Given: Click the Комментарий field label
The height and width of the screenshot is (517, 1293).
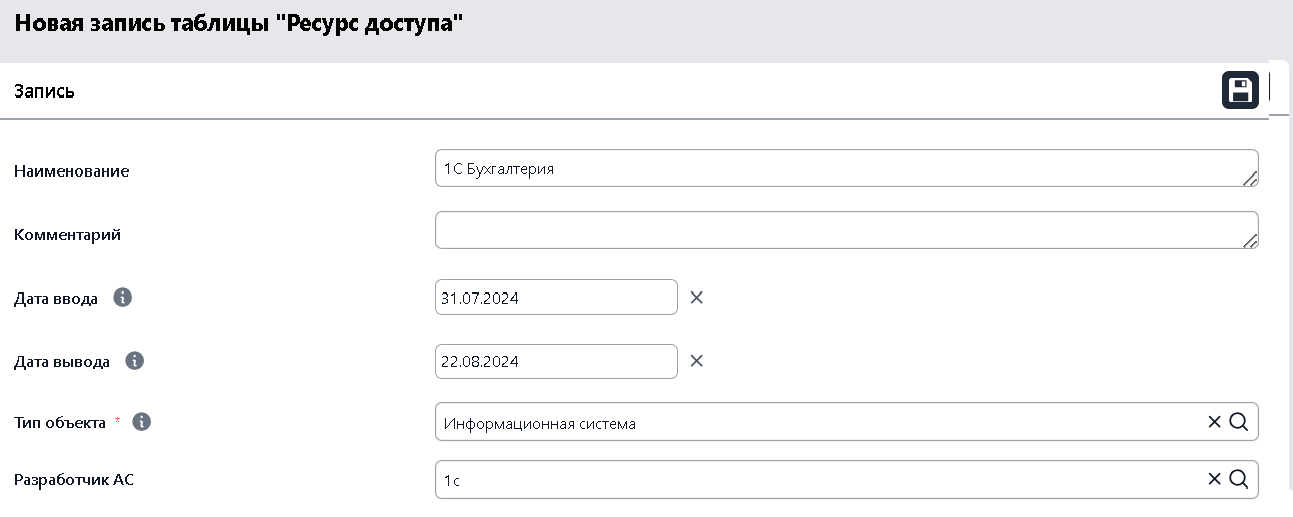Looking at the screenshot, I should tap(67, 235).
